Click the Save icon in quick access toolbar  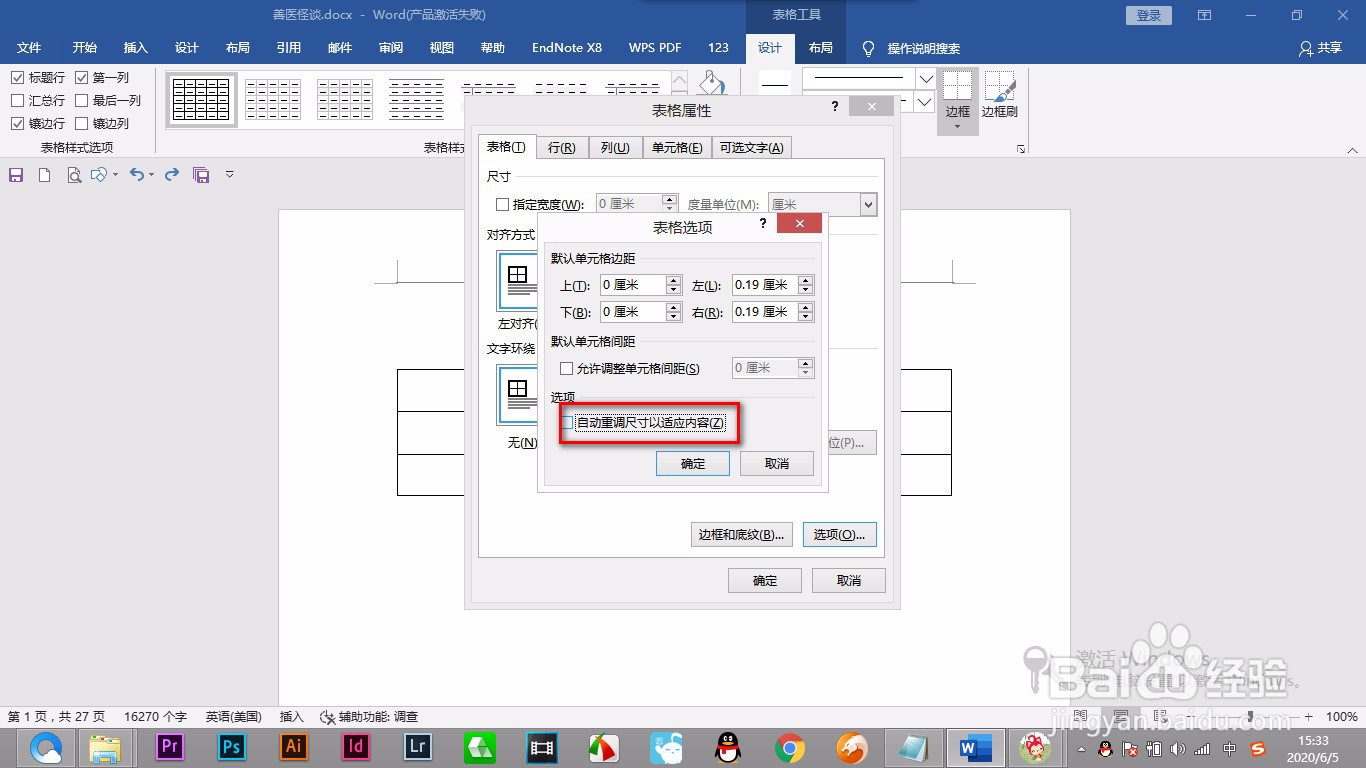16,175
